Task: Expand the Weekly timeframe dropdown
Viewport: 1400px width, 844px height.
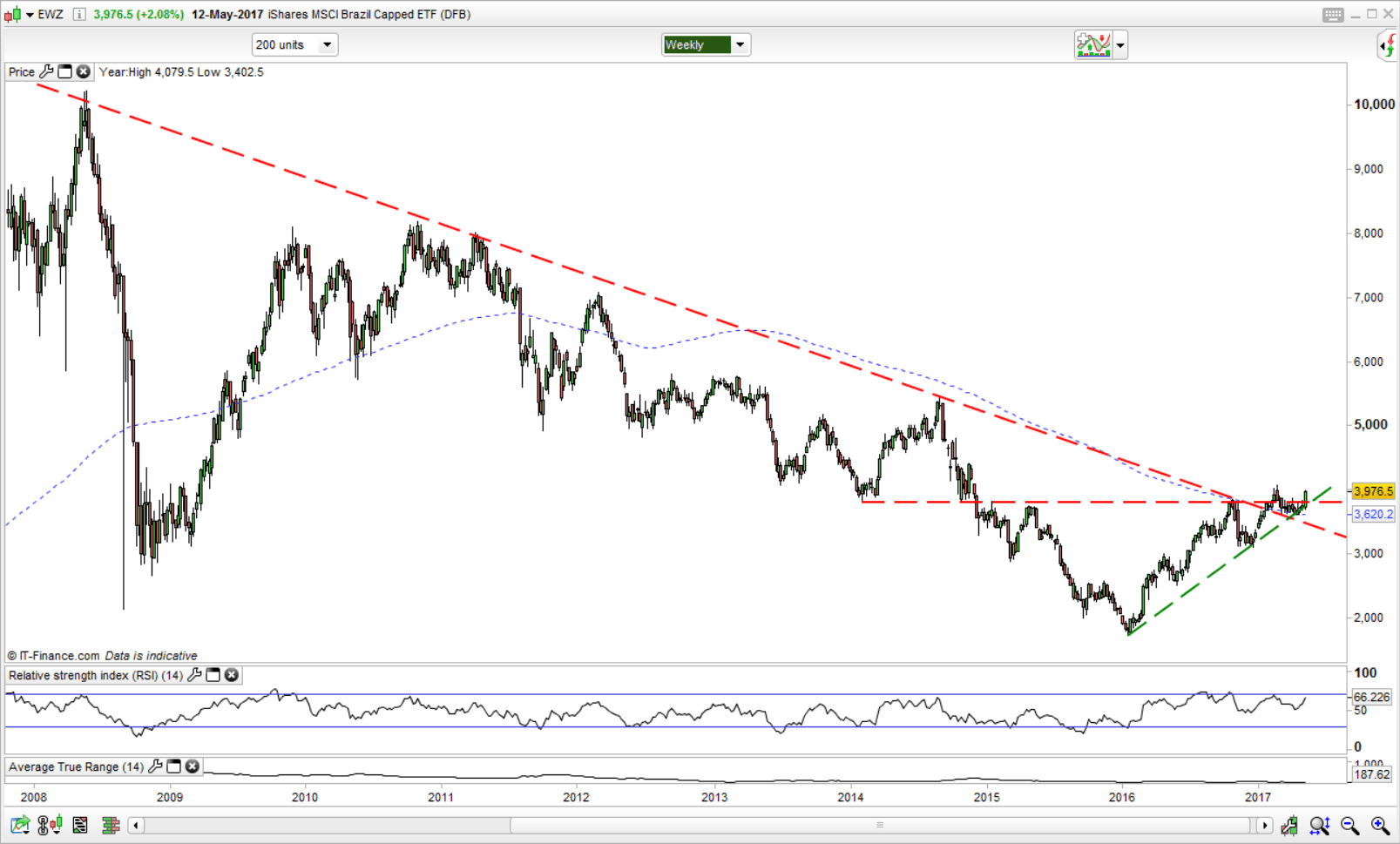Action: pos(740,44)
